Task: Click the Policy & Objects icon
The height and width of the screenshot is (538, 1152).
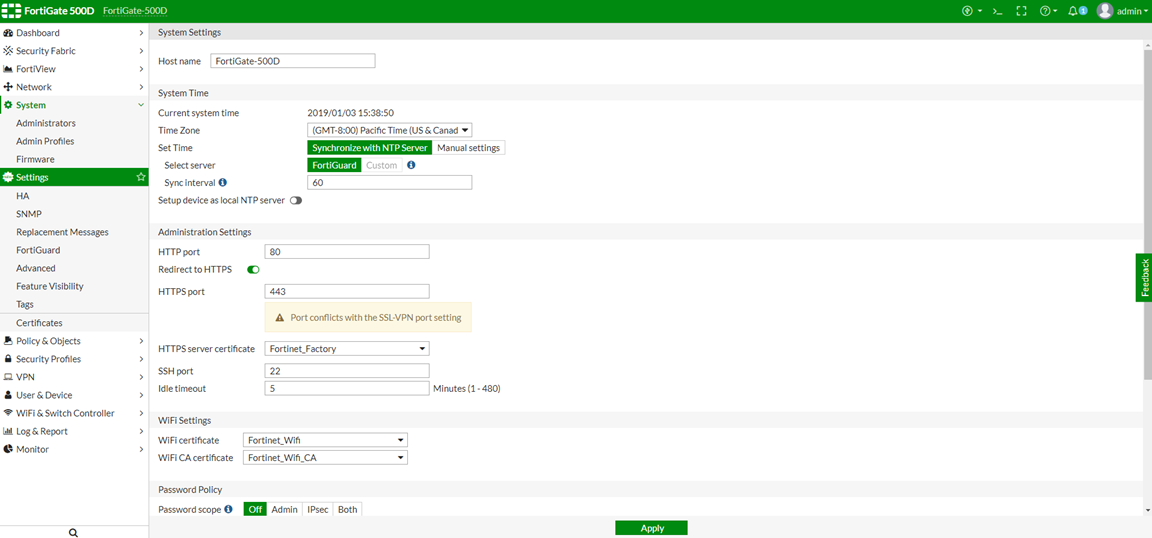Action: coord(8,341)
